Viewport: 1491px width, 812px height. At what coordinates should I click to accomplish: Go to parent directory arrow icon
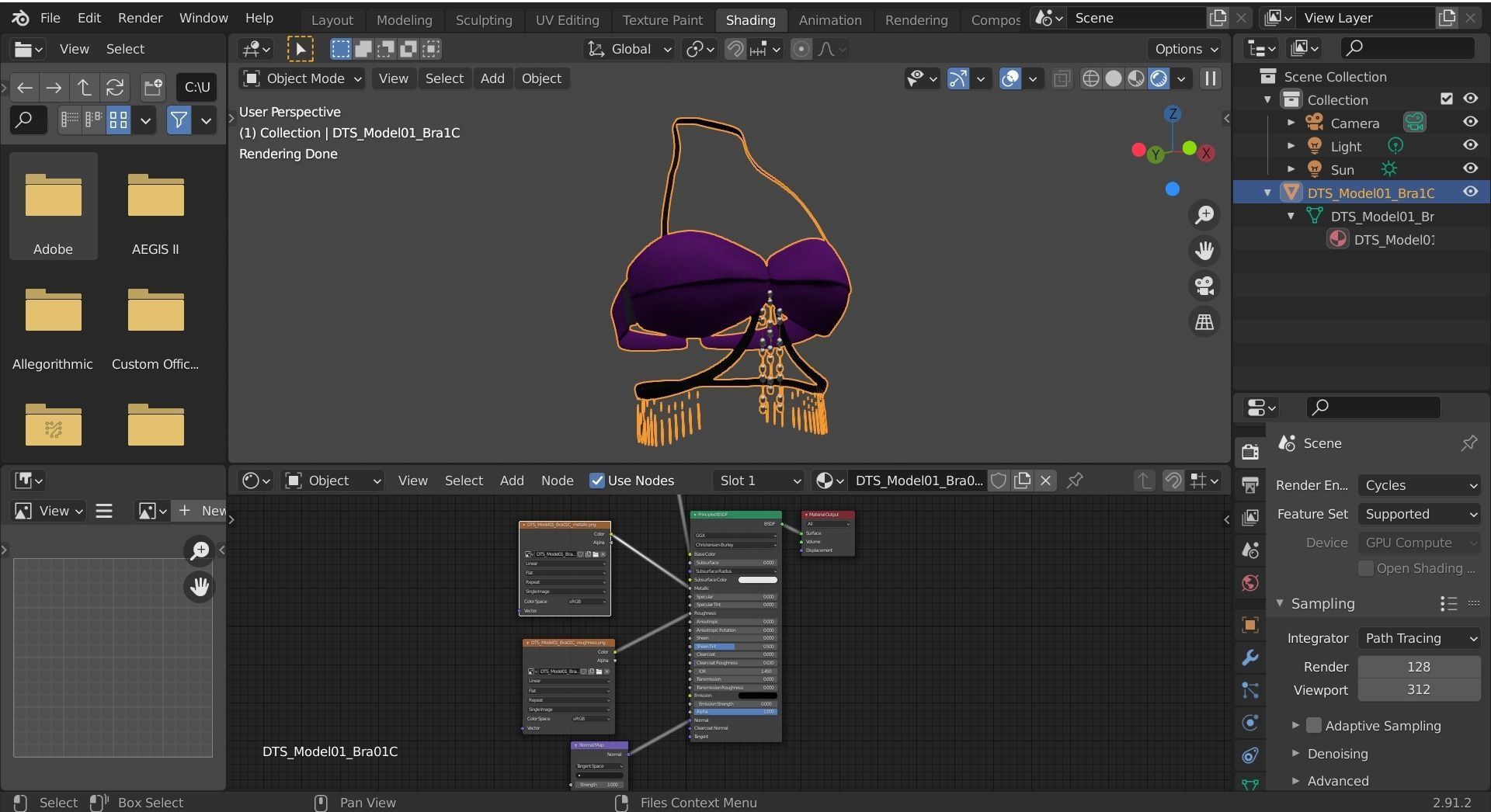pyautogui.click(x=84, y=87)
